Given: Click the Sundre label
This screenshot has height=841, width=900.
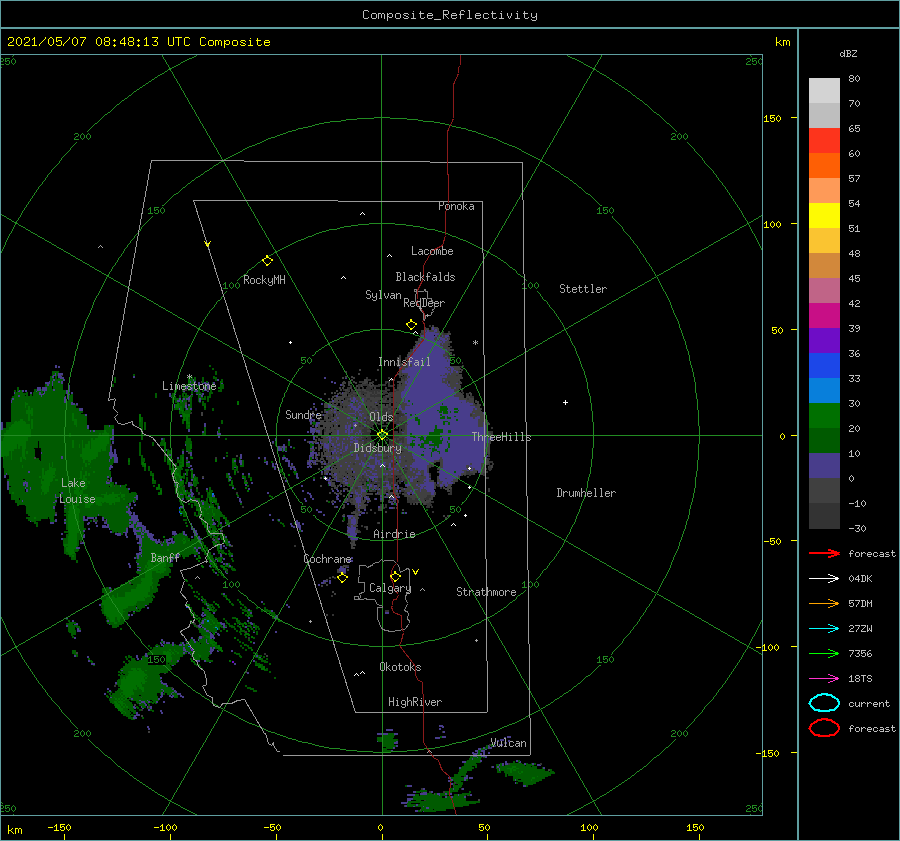Looking at the screenshot, I should coord(303,414).
